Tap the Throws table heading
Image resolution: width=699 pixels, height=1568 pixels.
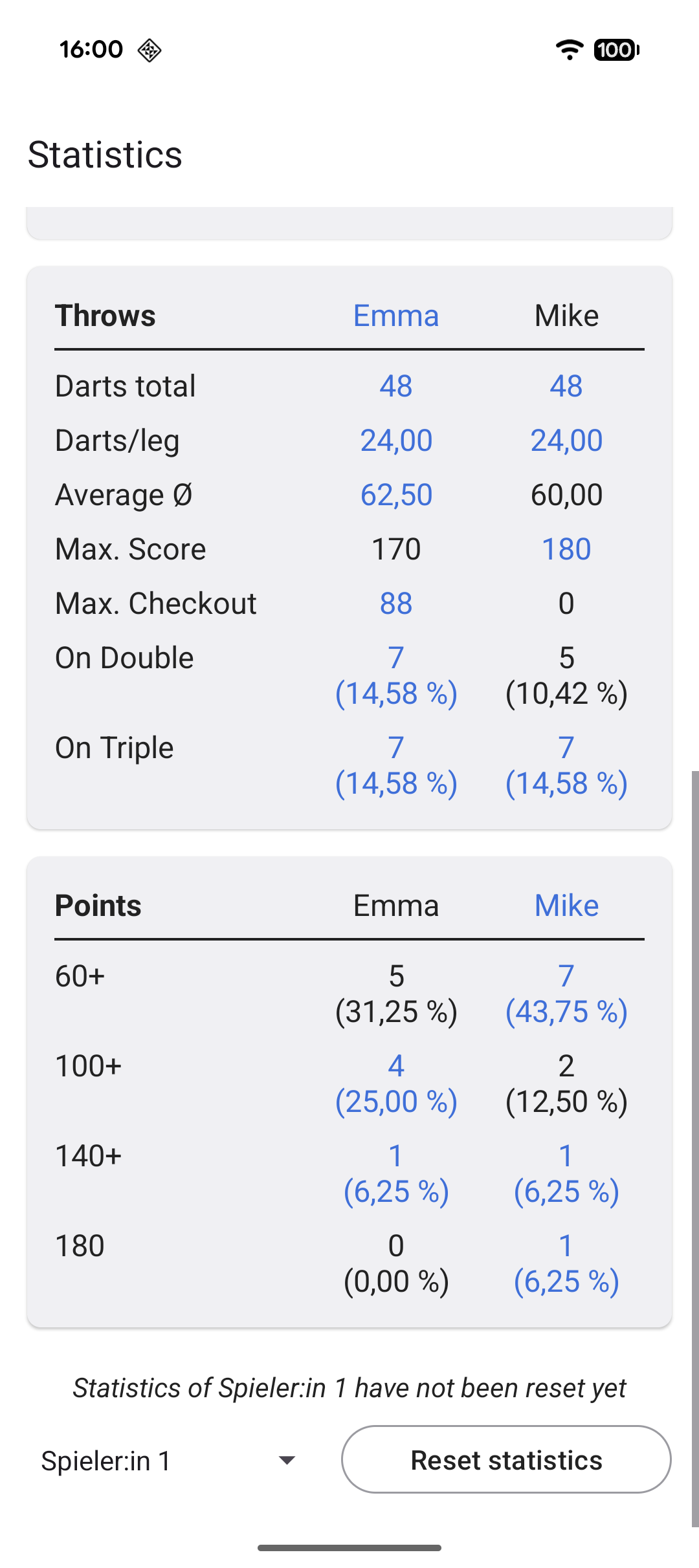click(x=105, y=316)
